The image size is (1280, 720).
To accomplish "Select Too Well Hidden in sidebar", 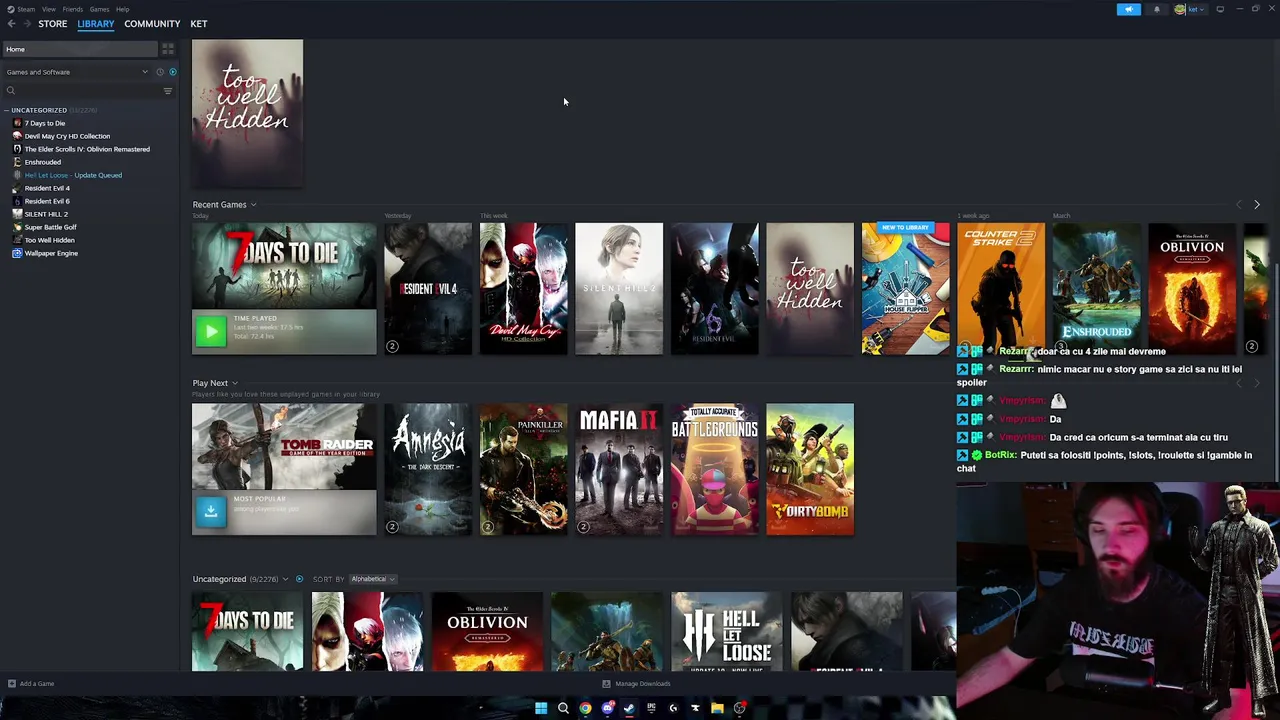I will coord(49,240).
